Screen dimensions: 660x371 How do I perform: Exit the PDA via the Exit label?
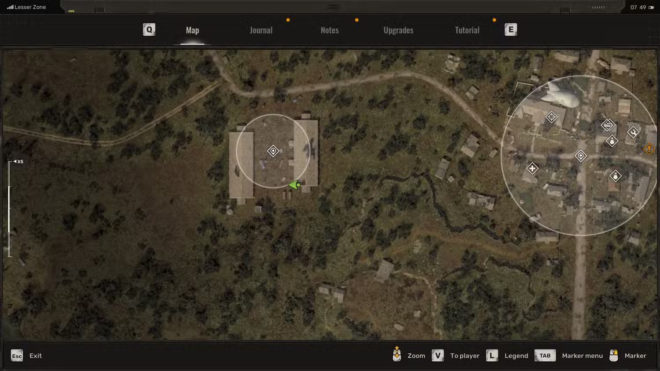tap(36, 356)
